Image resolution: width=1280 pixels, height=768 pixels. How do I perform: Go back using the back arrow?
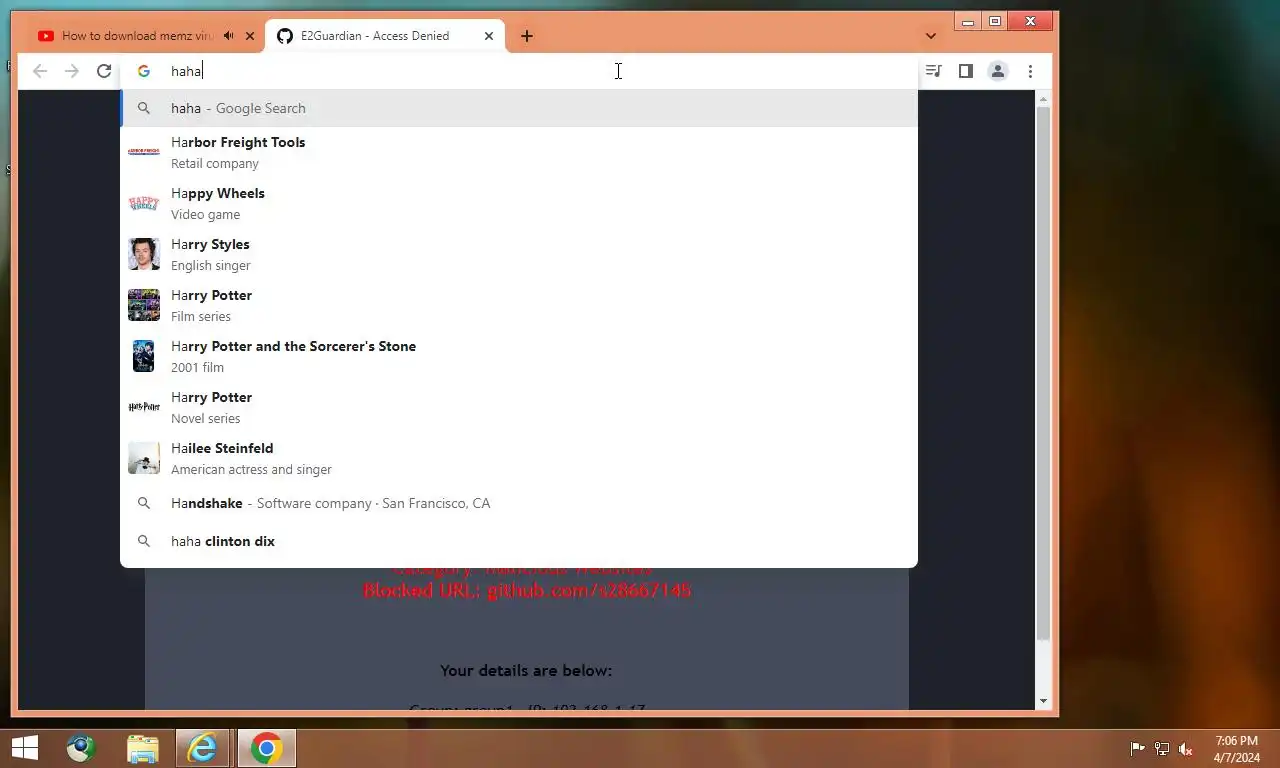pos(40,71)
